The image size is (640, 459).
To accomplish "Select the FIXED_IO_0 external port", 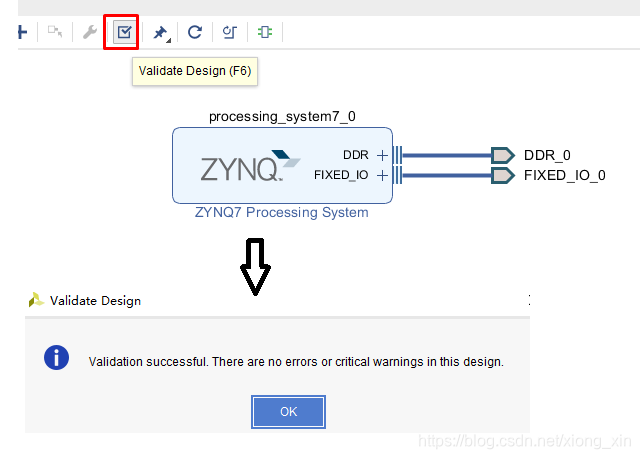I will (502, 175).
